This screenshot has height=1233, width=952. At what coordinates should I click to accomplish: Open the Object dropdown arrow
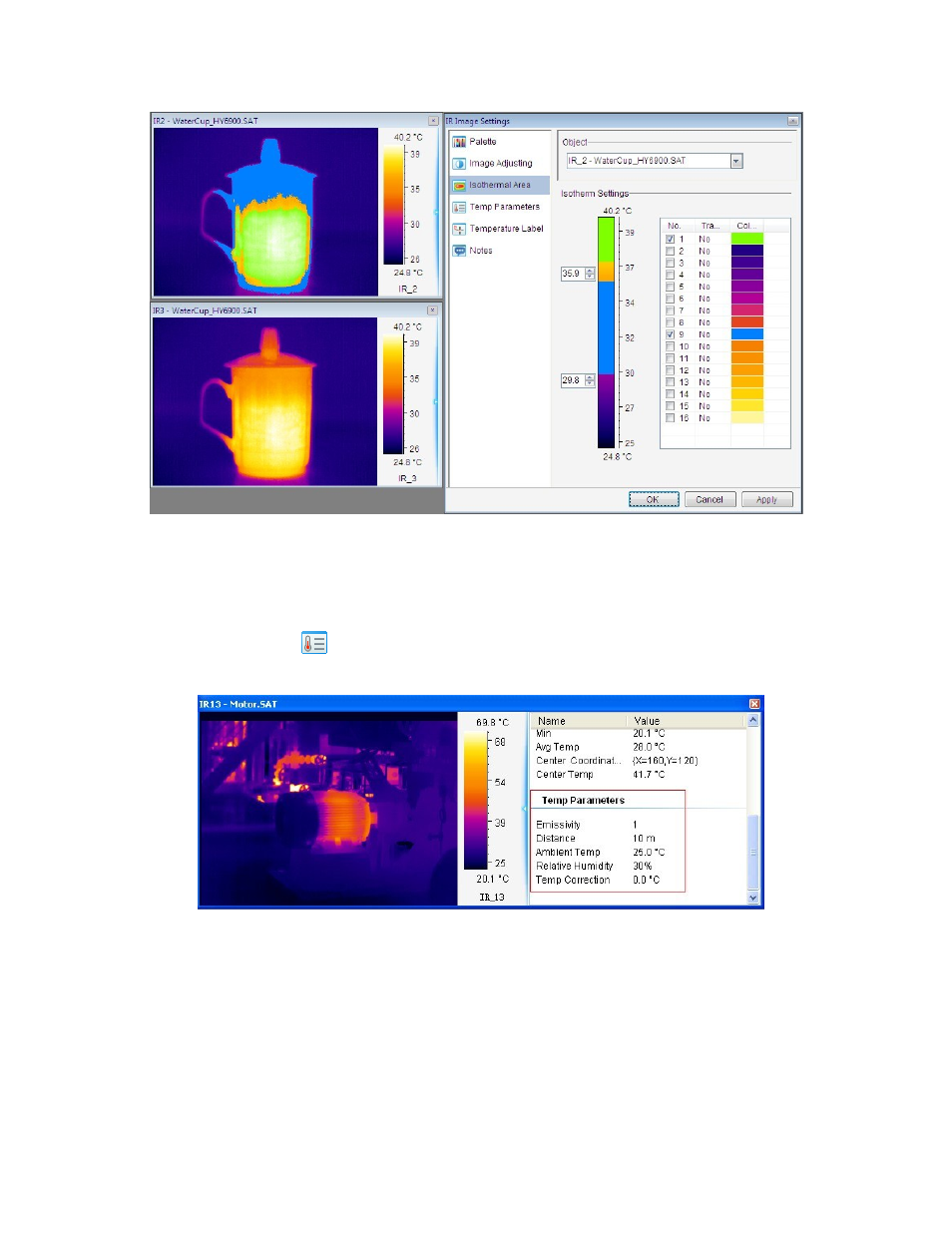pyautogui.click(x=736, y=161)
